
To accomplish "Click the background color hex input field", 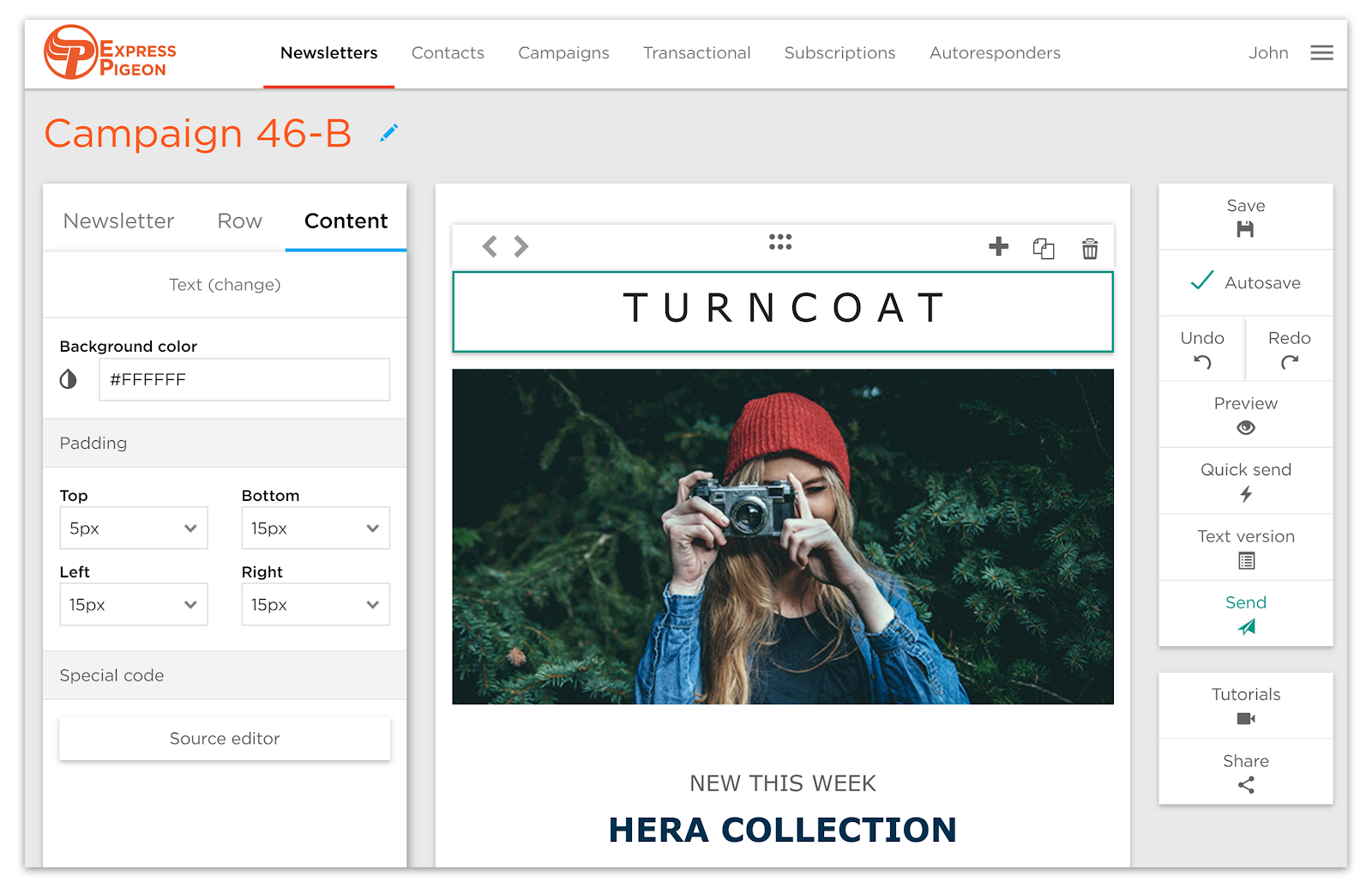I will pyautogui.click(x=244, y=379).
